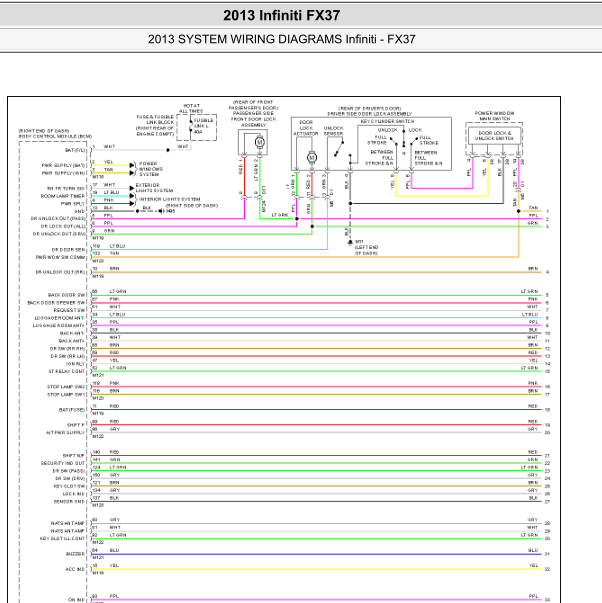Image resolution: width=602 pixels, height=603 pixels.
Task: Click the "STOP LAMP SW1" terminal label
Action: [x=66, y=394]
